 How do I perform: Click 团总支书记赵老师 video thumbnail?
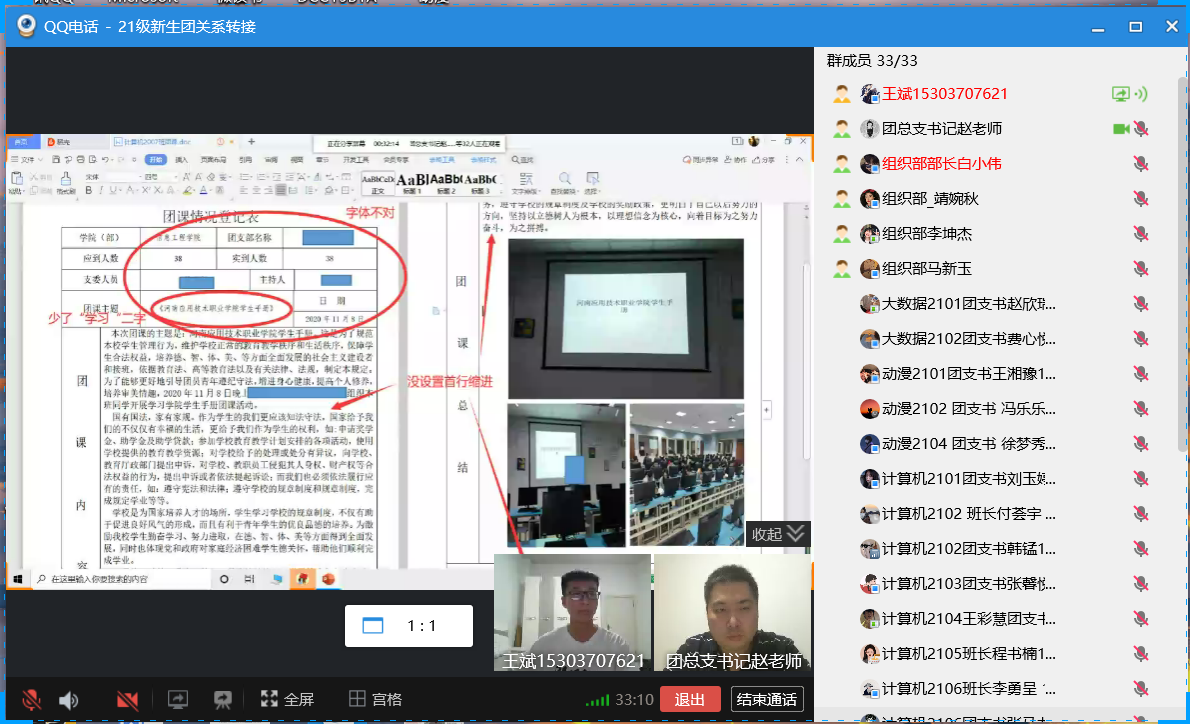[732, 610]
